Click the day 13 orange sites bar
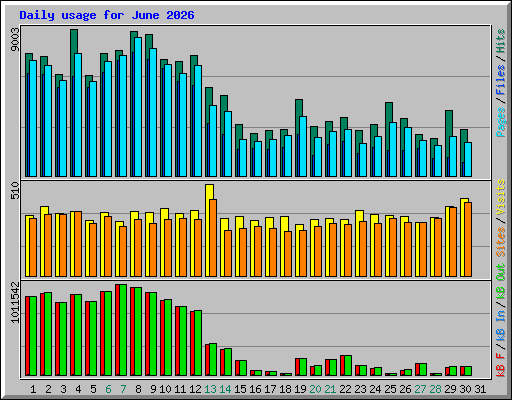Viewport: 512px width, 400px height. pos(213,238)
